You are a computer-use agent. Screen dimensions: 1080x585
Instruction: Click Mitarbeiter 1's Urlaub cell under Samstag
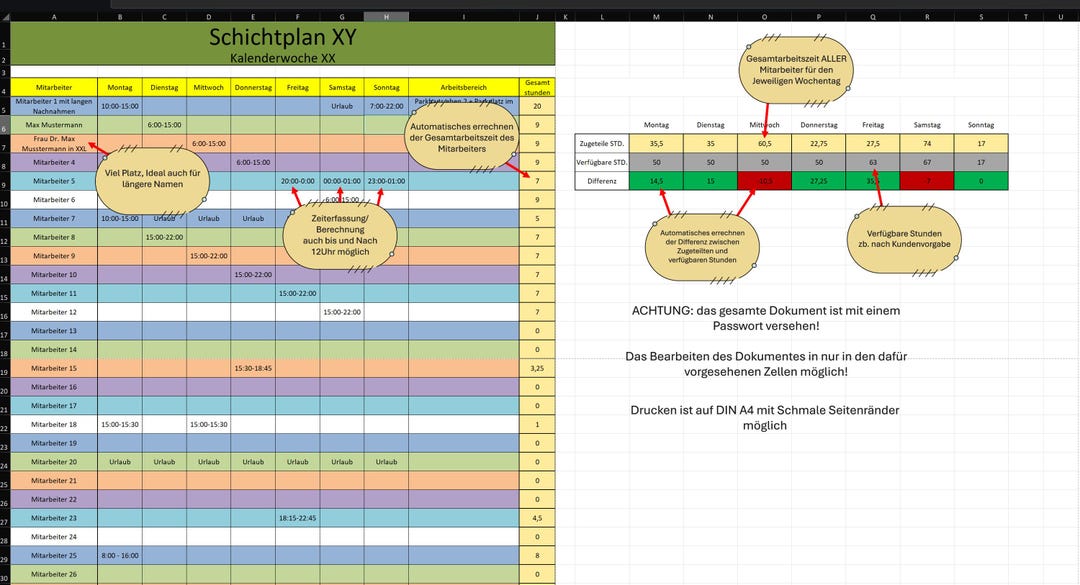pos(342,105)
